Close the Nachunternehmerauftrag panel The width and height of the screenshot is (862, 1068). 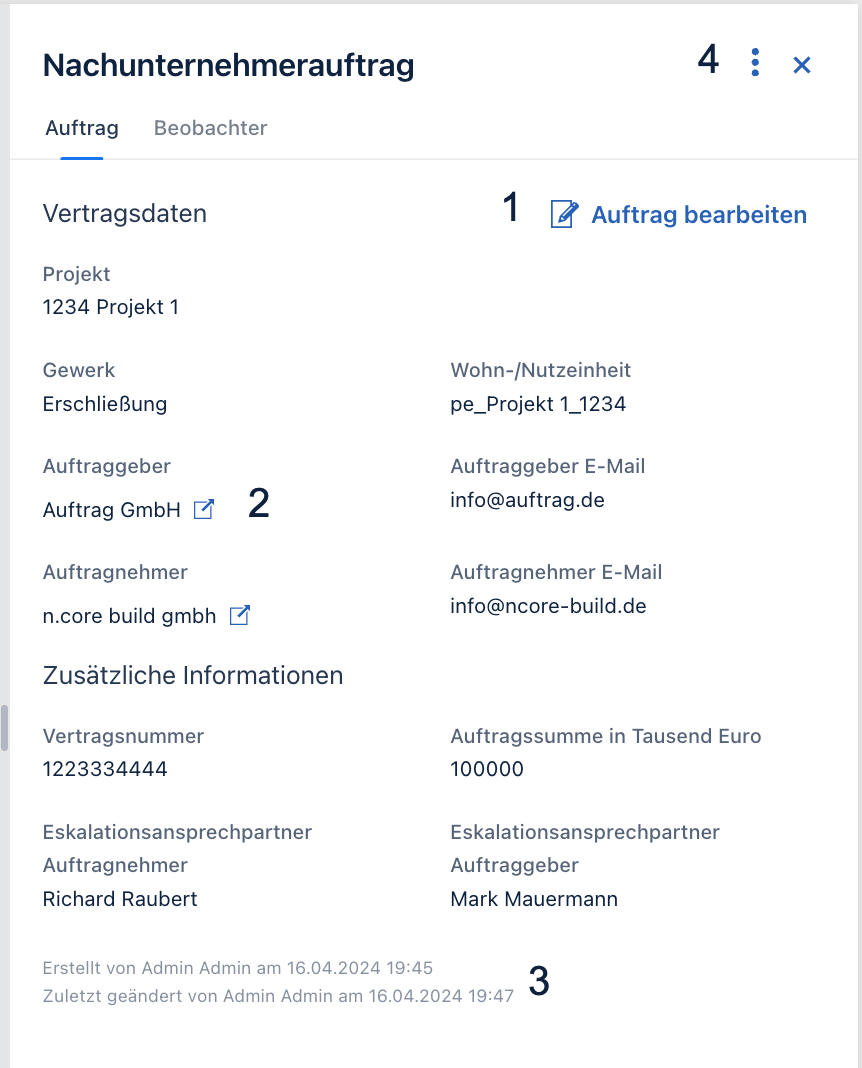coord(802,65)
